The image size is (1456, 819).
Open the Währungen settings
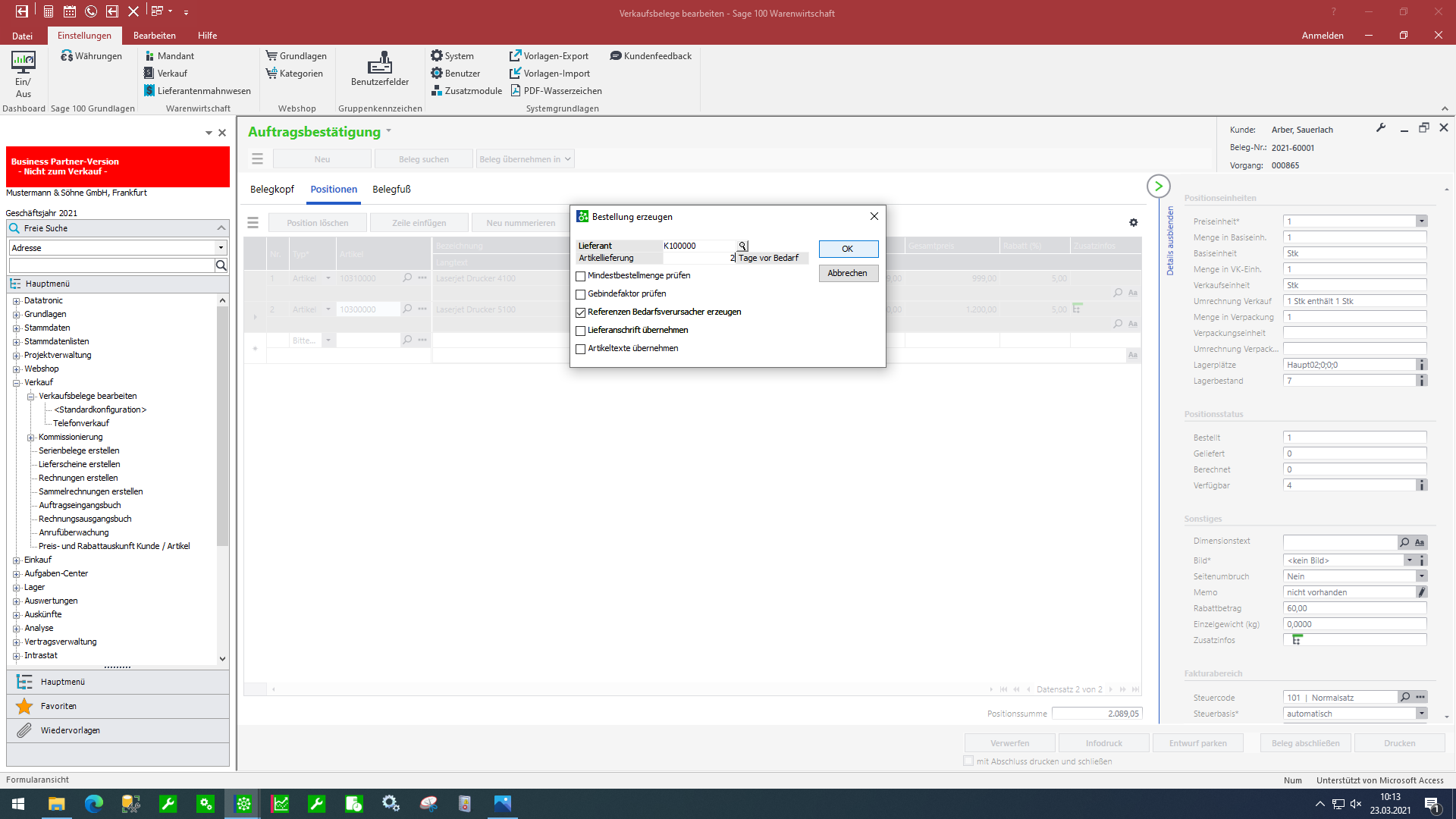pos(92,56)
